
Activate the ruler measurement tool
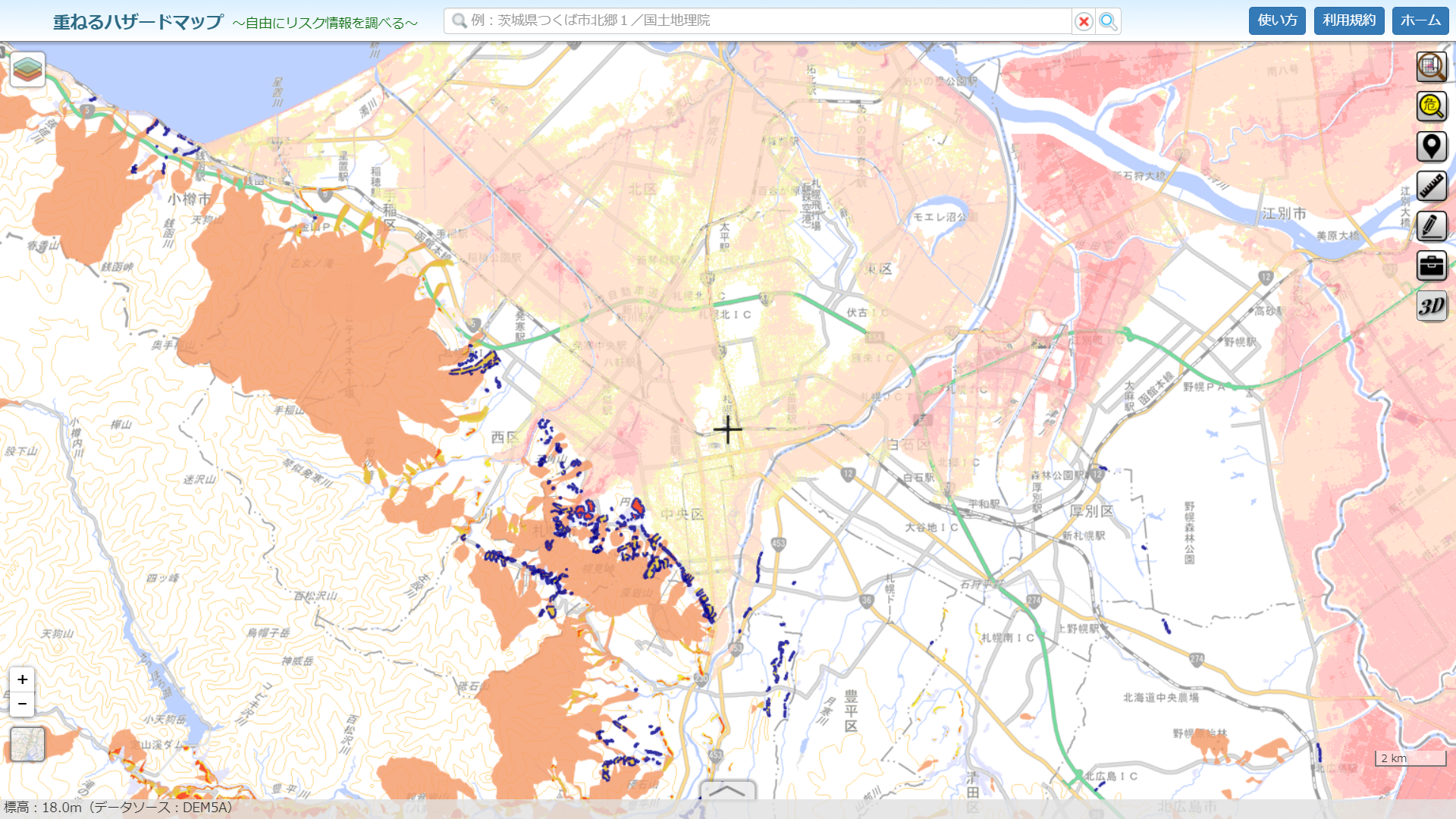tap(1432, 186)
